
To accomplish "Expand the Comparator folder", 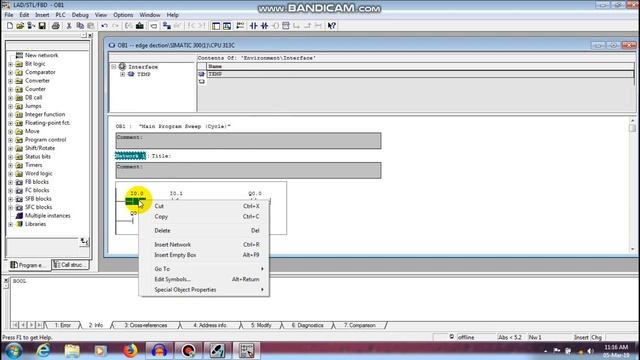I will 11,72.
